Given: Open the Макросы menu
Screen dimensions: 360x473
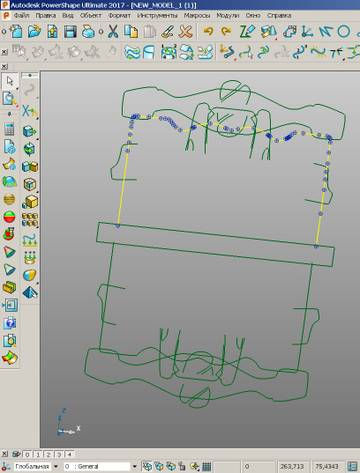Looking at the screenshot, I should click(197, 15).
